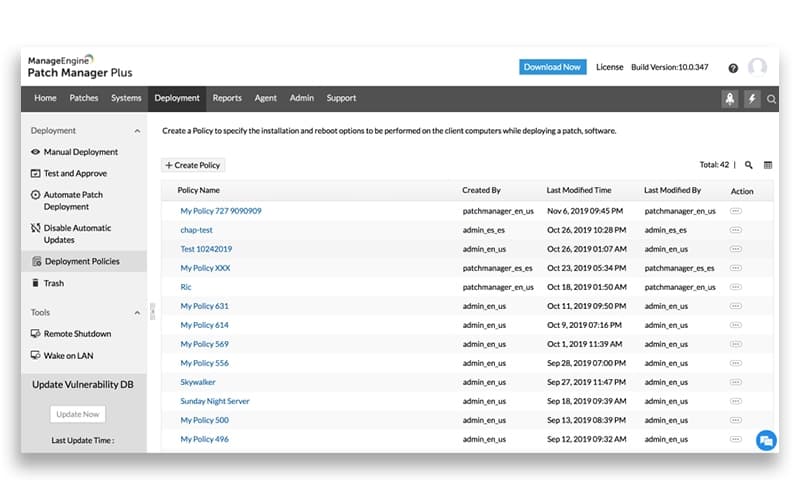This screenshot has height=500, width=800.
Task: Click the rocket quick launch icon
Action: pyautogui.click(x=730, y=99)
